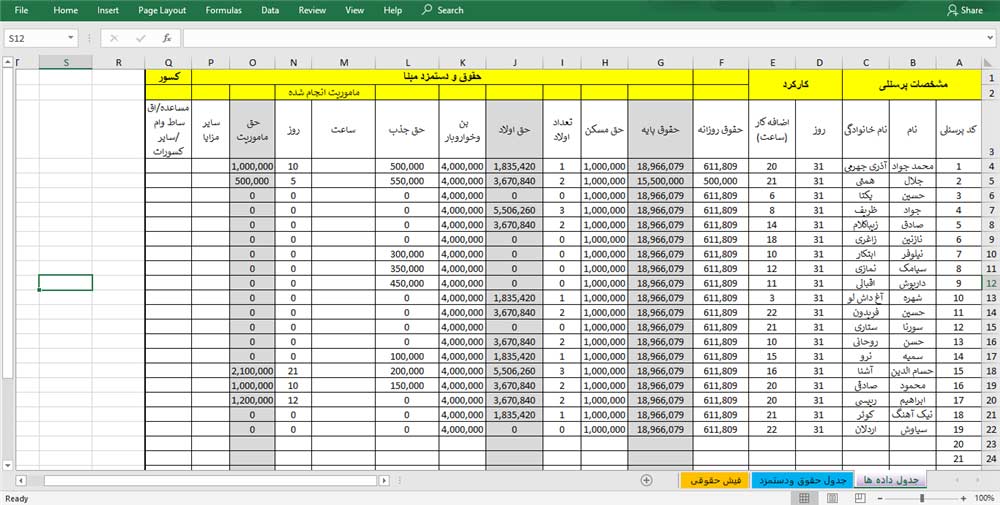The image size is (1000, 505).
Task: Select the فیش حقوقی sheet tab
Action: pos(711,480)
